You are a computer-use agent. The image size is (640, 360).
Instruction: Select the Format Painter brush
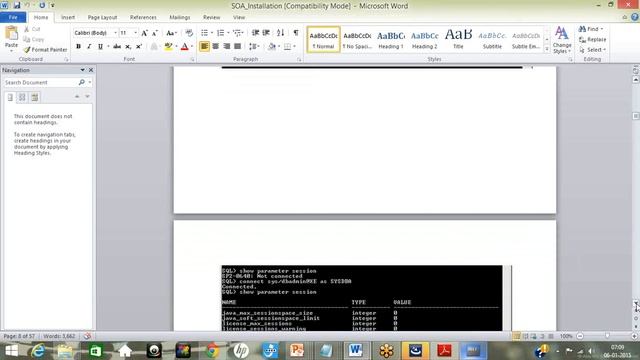27,50
